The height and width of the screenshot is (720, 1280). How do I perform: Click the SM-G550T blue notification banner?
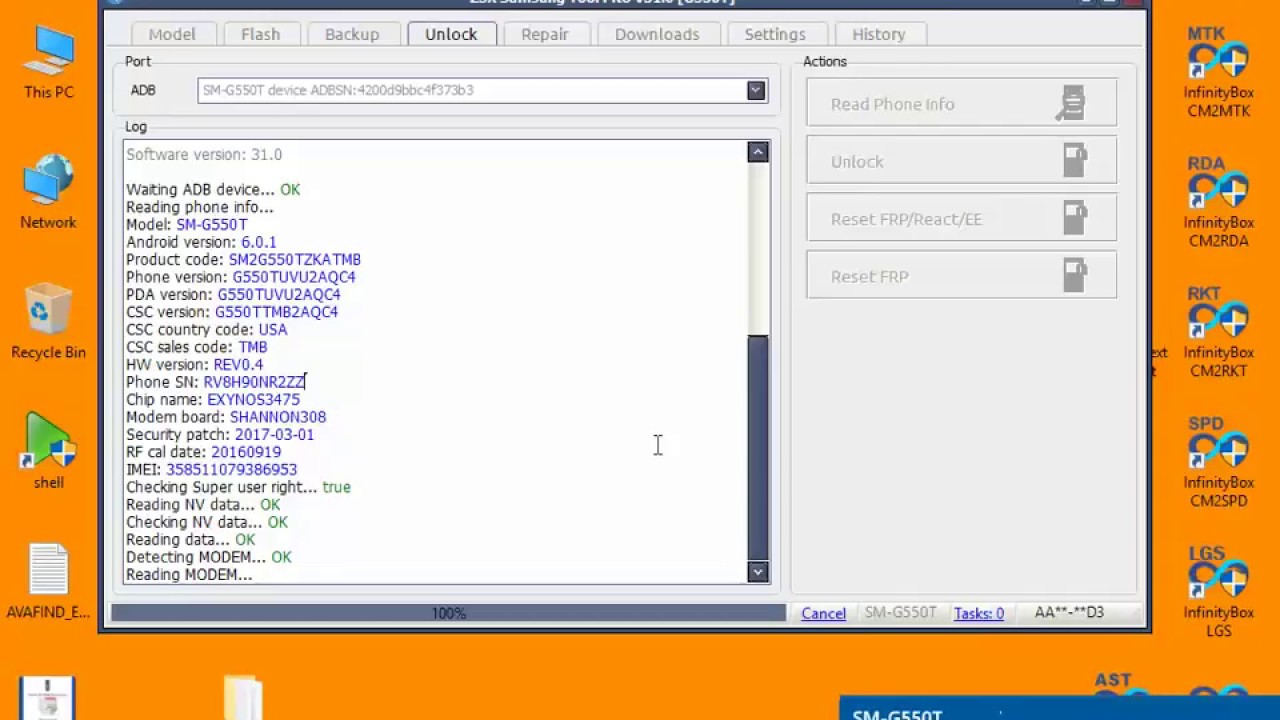1060,708
